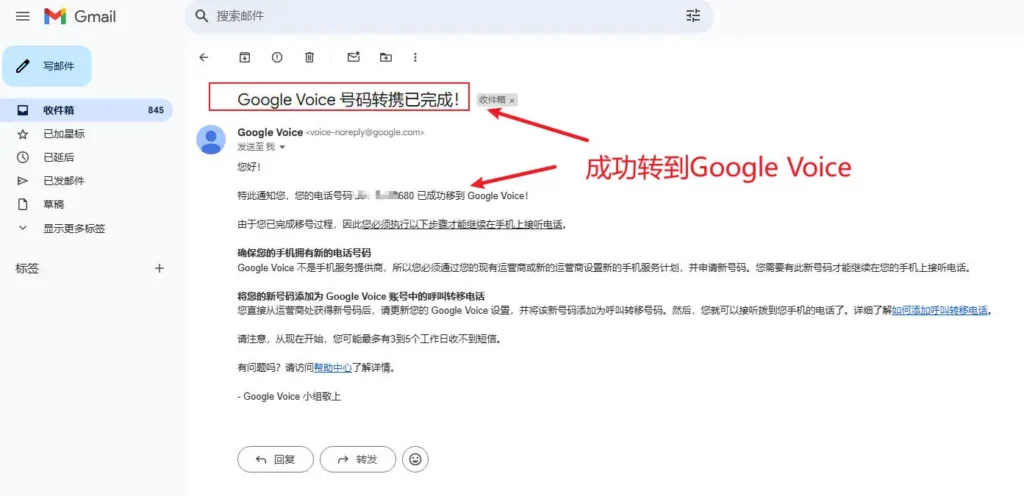Click voice-noreply@google.com sender address

365,132
